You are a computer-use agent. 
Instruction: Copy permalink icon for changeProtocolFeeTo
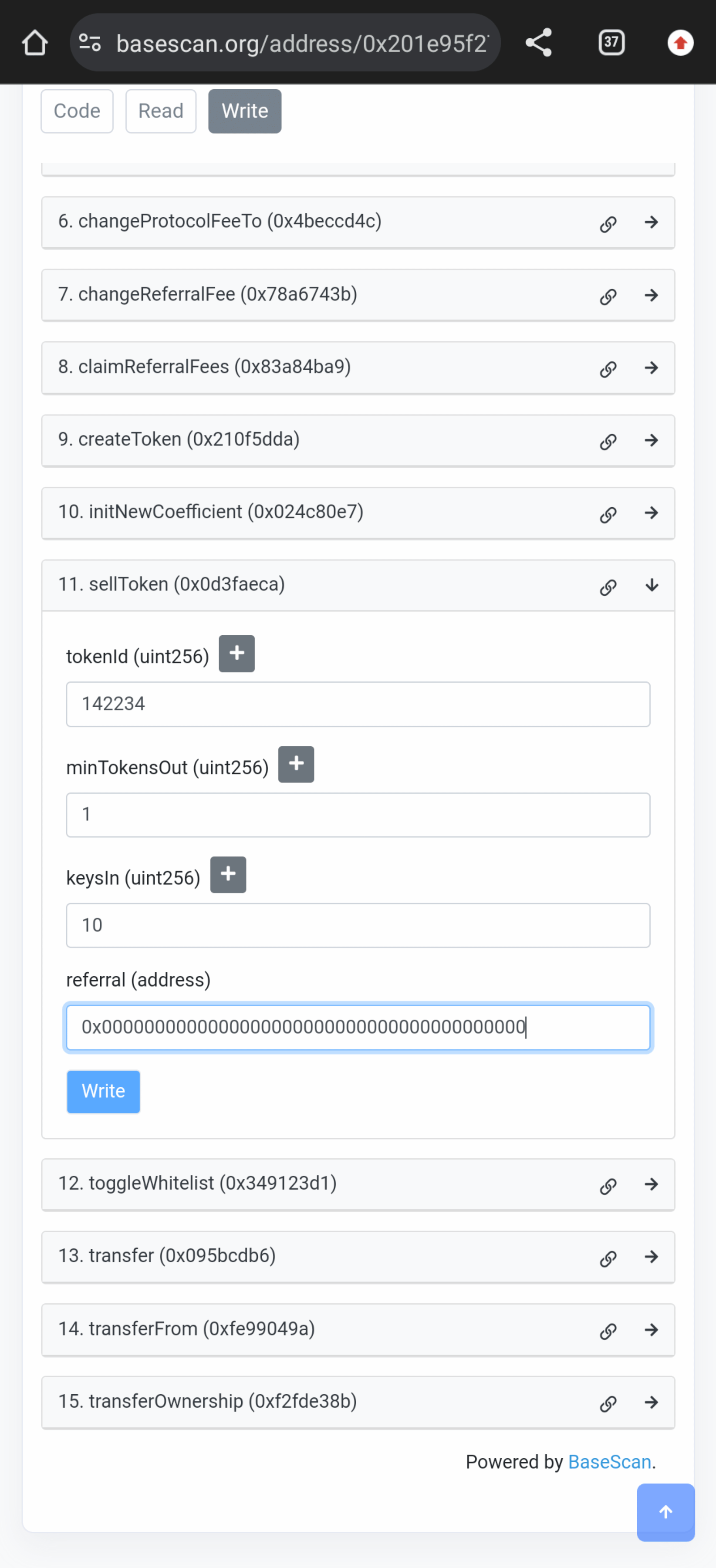[608, 223]
